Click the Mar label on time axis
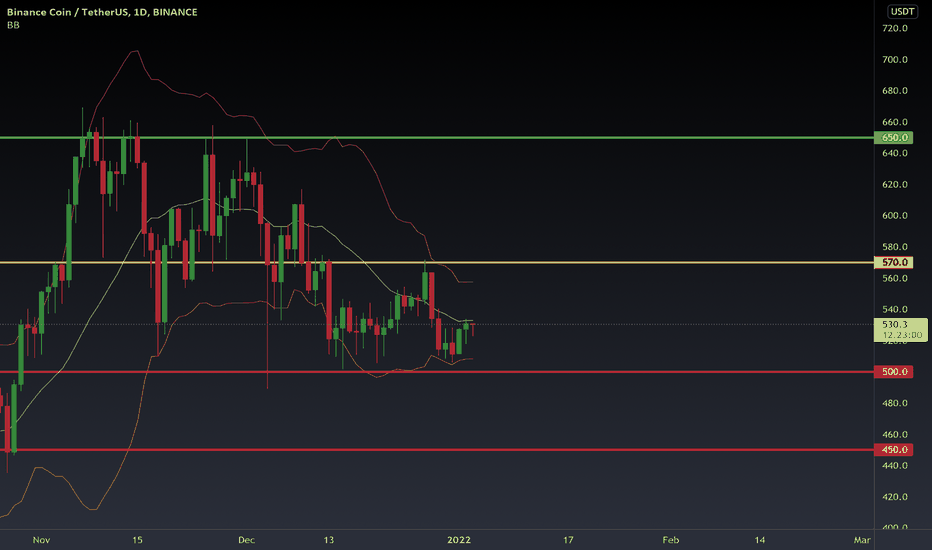Image resolution: width=932 pixels, height=550 pixels. (862, 540)
